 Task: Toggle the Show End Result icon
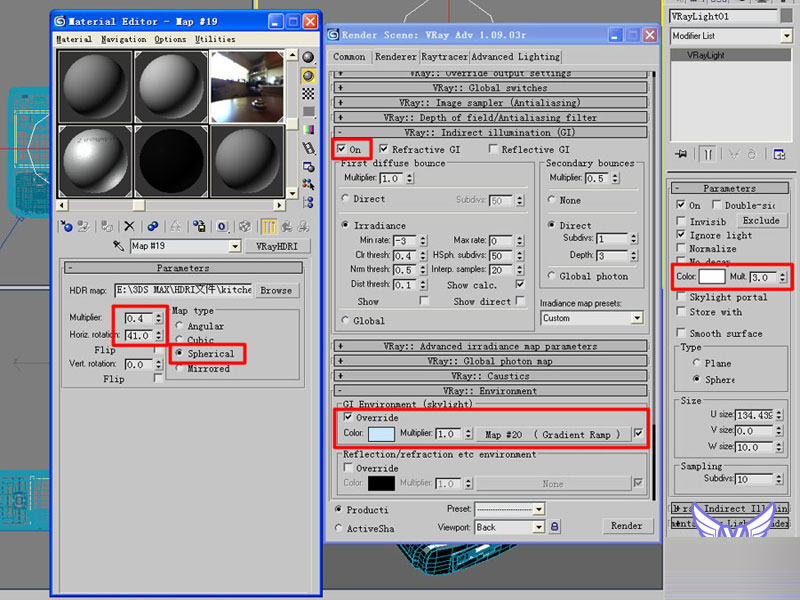coord(269,226)
